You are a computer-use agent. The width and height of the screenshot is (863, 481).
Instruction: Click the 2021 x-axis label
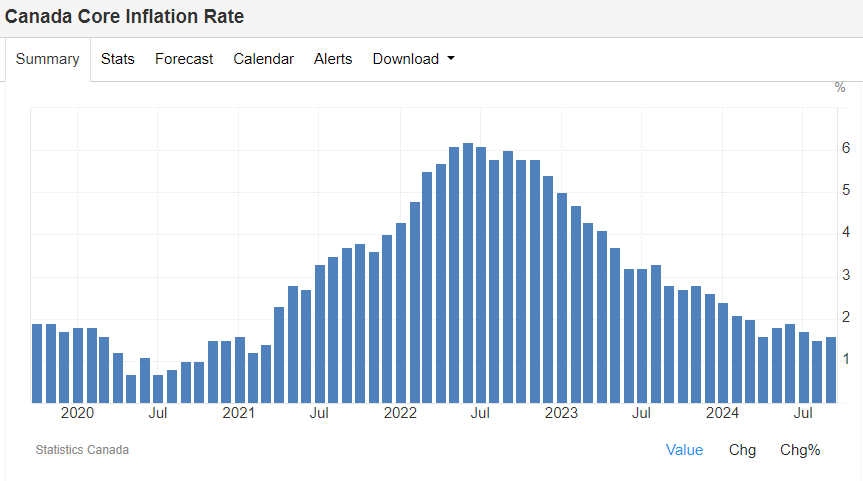(238, 413)
